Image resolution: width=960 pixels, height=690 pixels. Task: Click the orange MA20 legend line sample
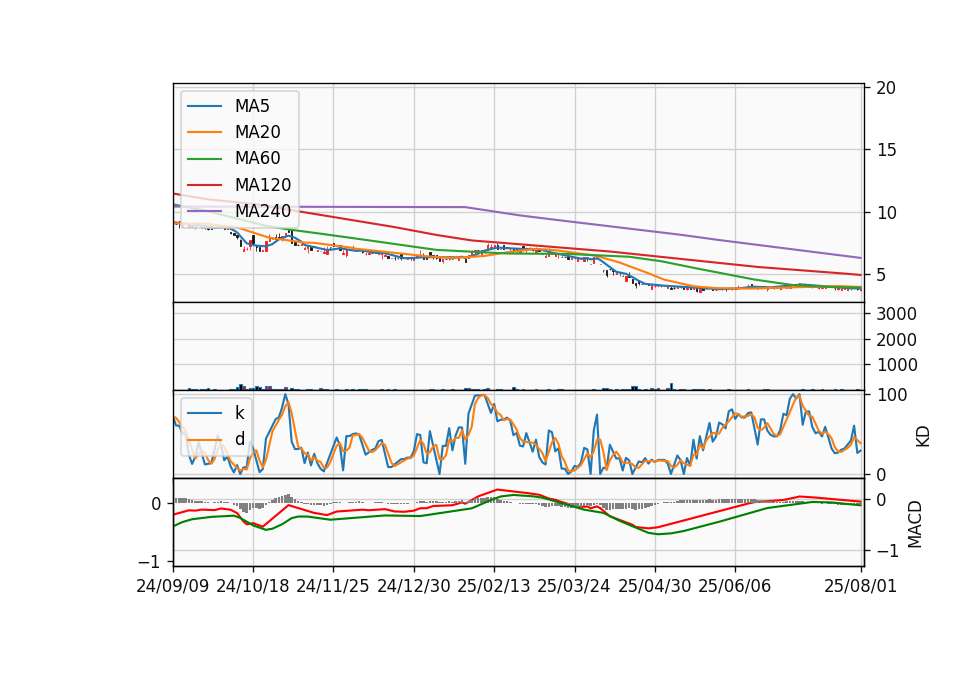click(204, 132)
